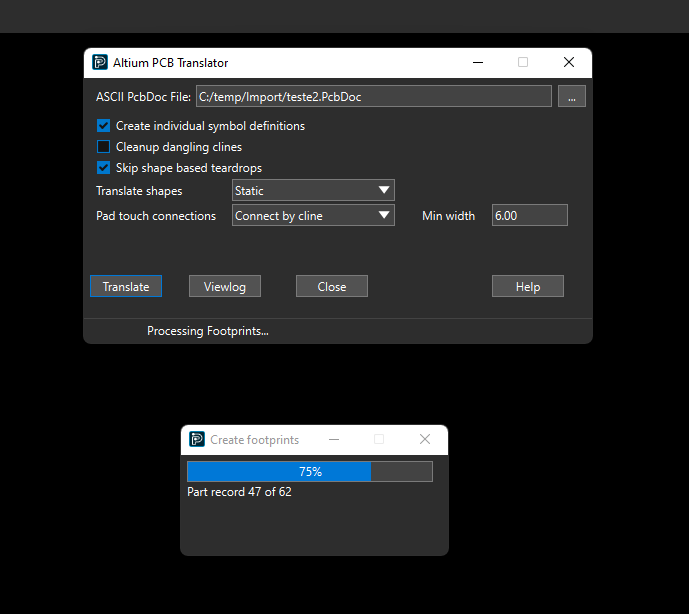Screen dimensions: 689x614
Task: Close the Create footprints dialog
Action: tap(425, 439)
